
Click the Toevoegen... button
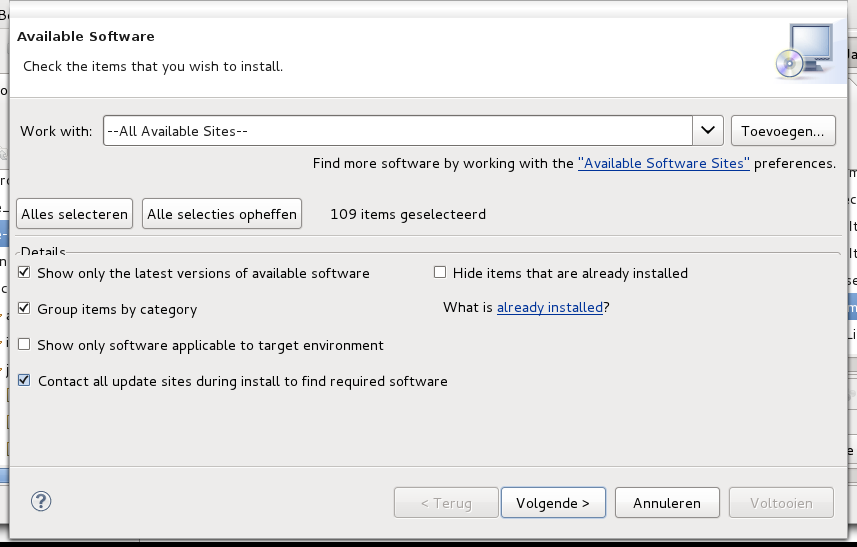[783, 131]
